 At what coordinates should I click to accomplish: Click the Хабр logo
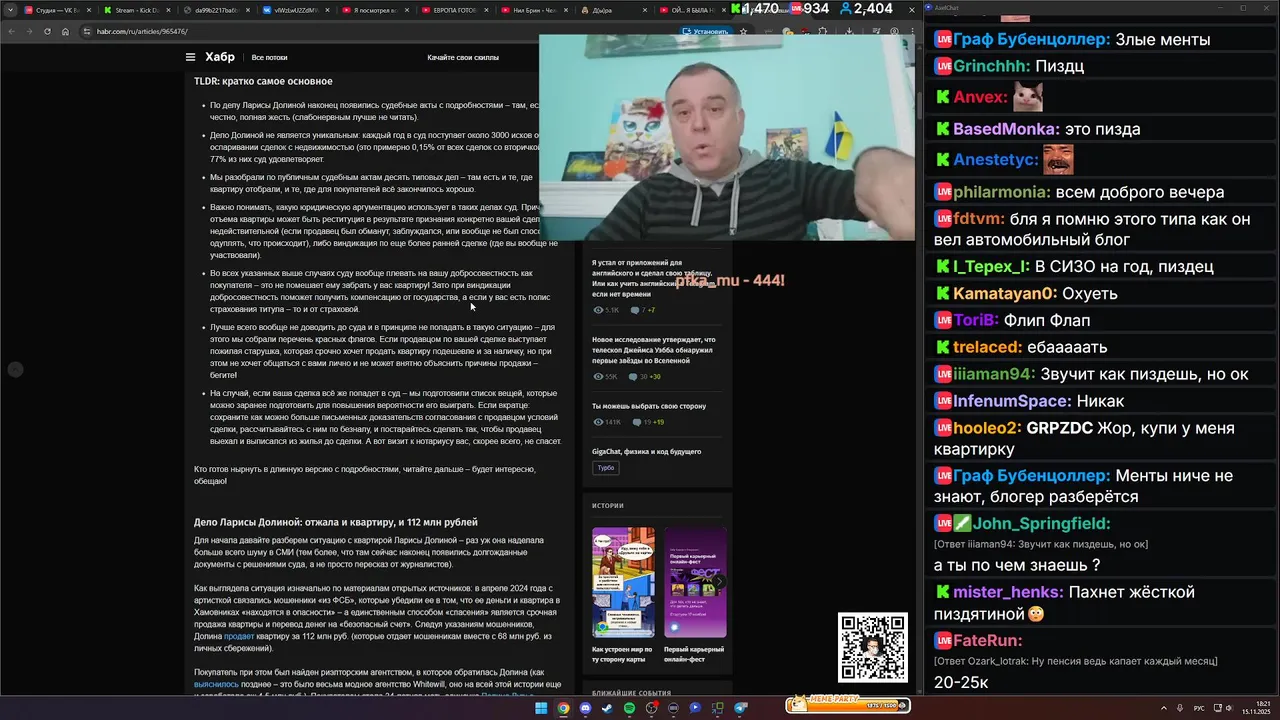point(220,57)
